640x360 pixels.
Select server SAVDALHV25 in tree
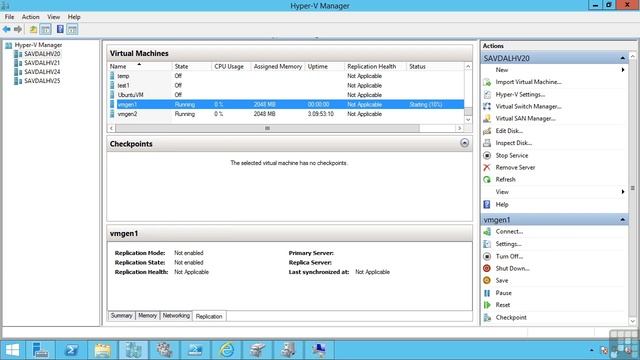[42, 81]
